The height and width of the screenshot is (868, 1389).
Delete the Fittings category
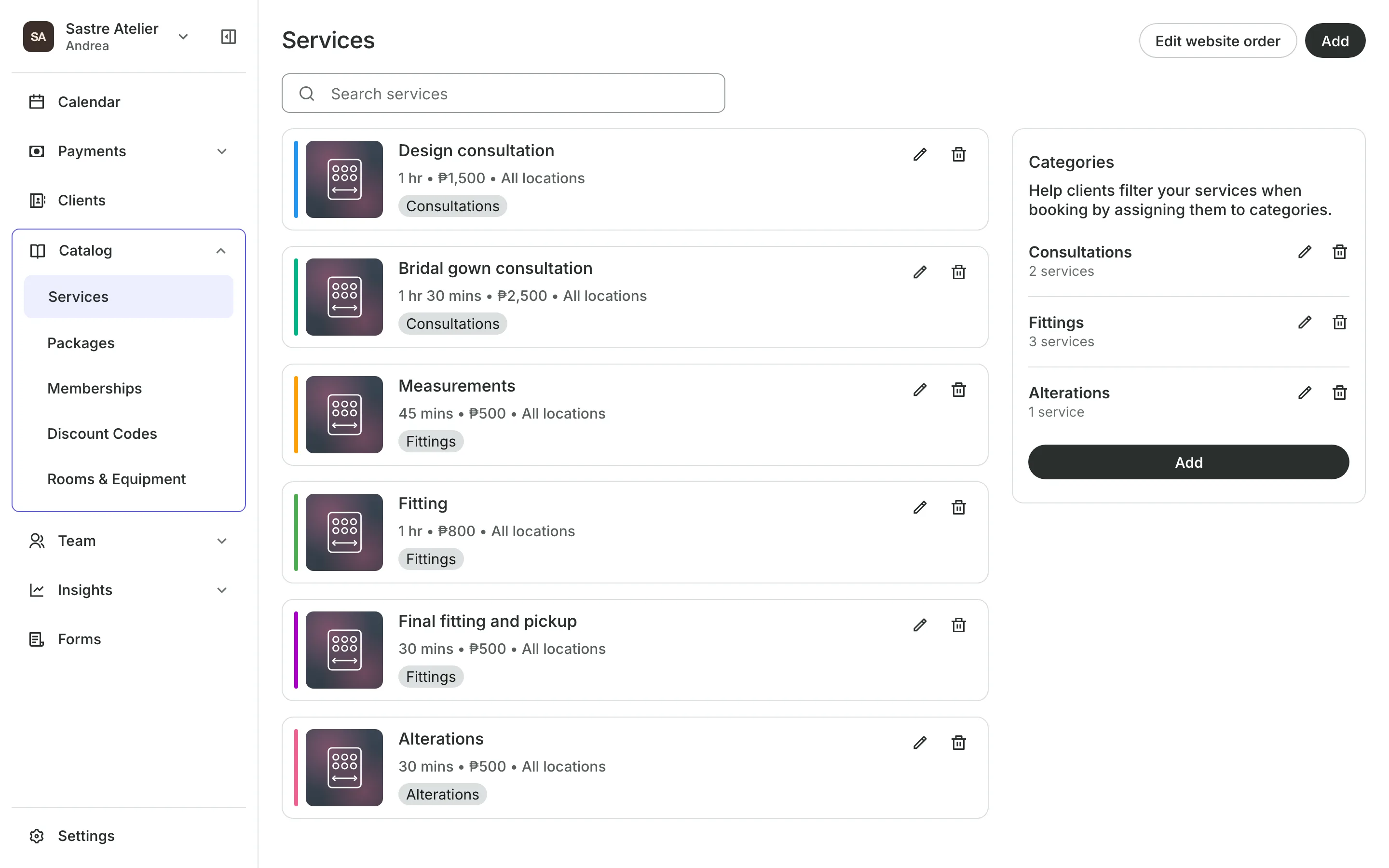pos(1340,323)
